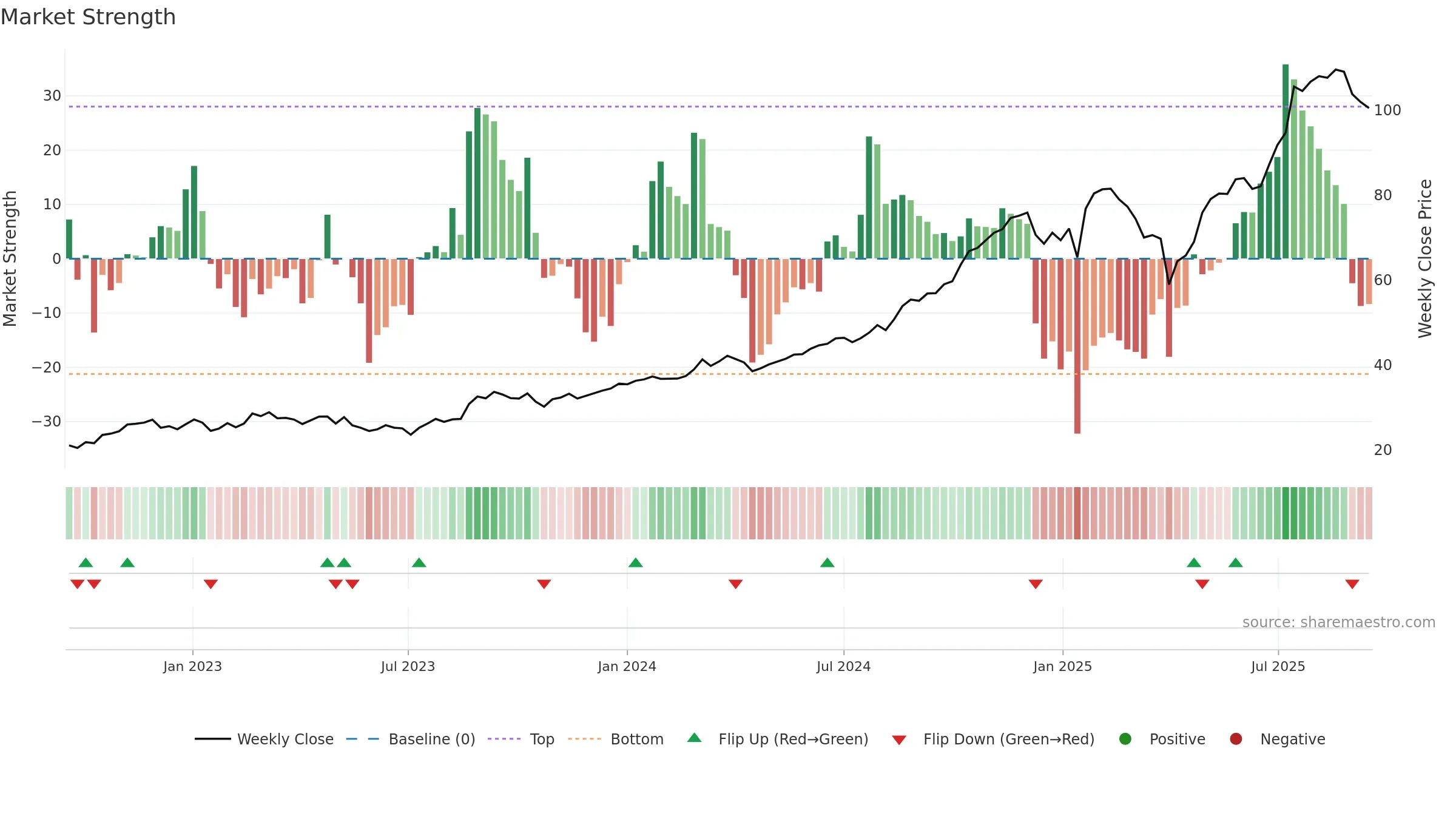The height and width of the screenshot is (819, 1456).
Task: Click the tallest dark green bar above 30
Action: [x=1286, y=161]
